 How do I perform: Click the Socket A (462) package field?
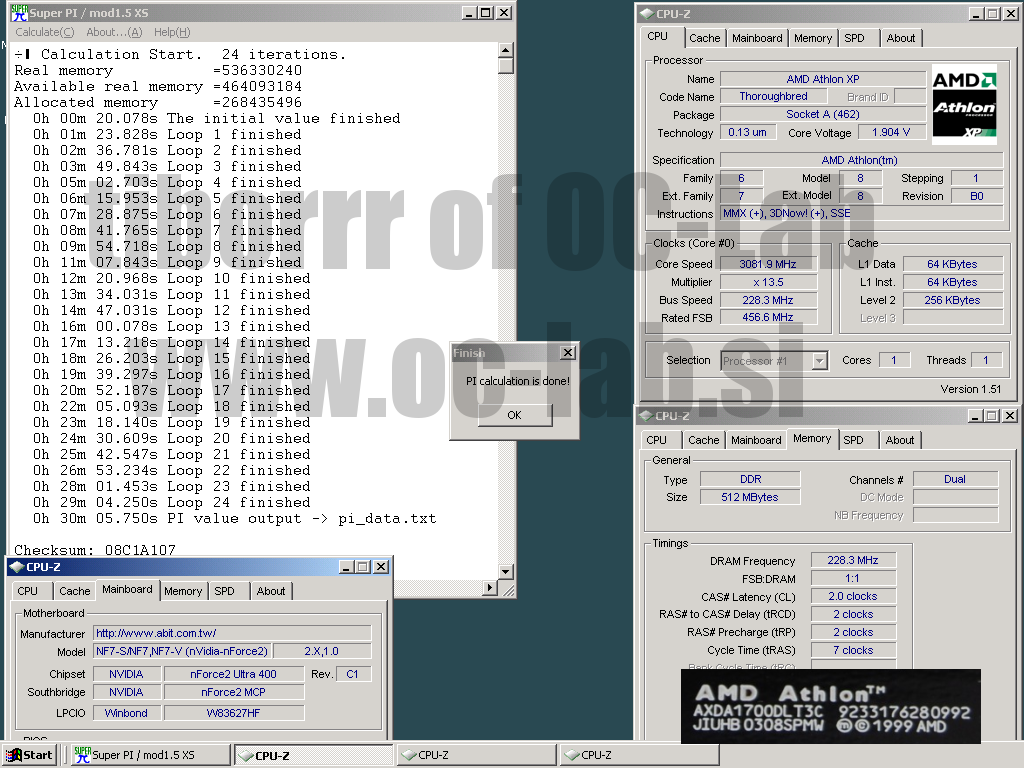(x=823, y=114)
